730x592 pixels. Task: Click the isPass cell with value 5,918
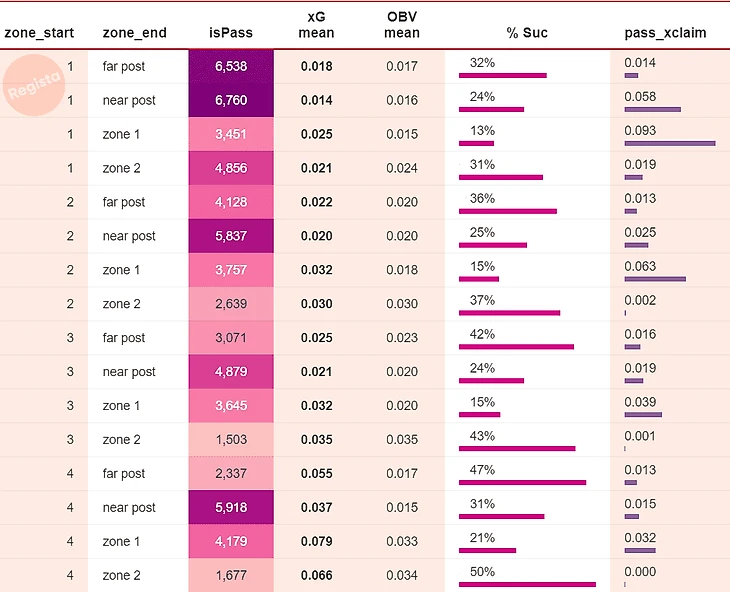(230, 508)
